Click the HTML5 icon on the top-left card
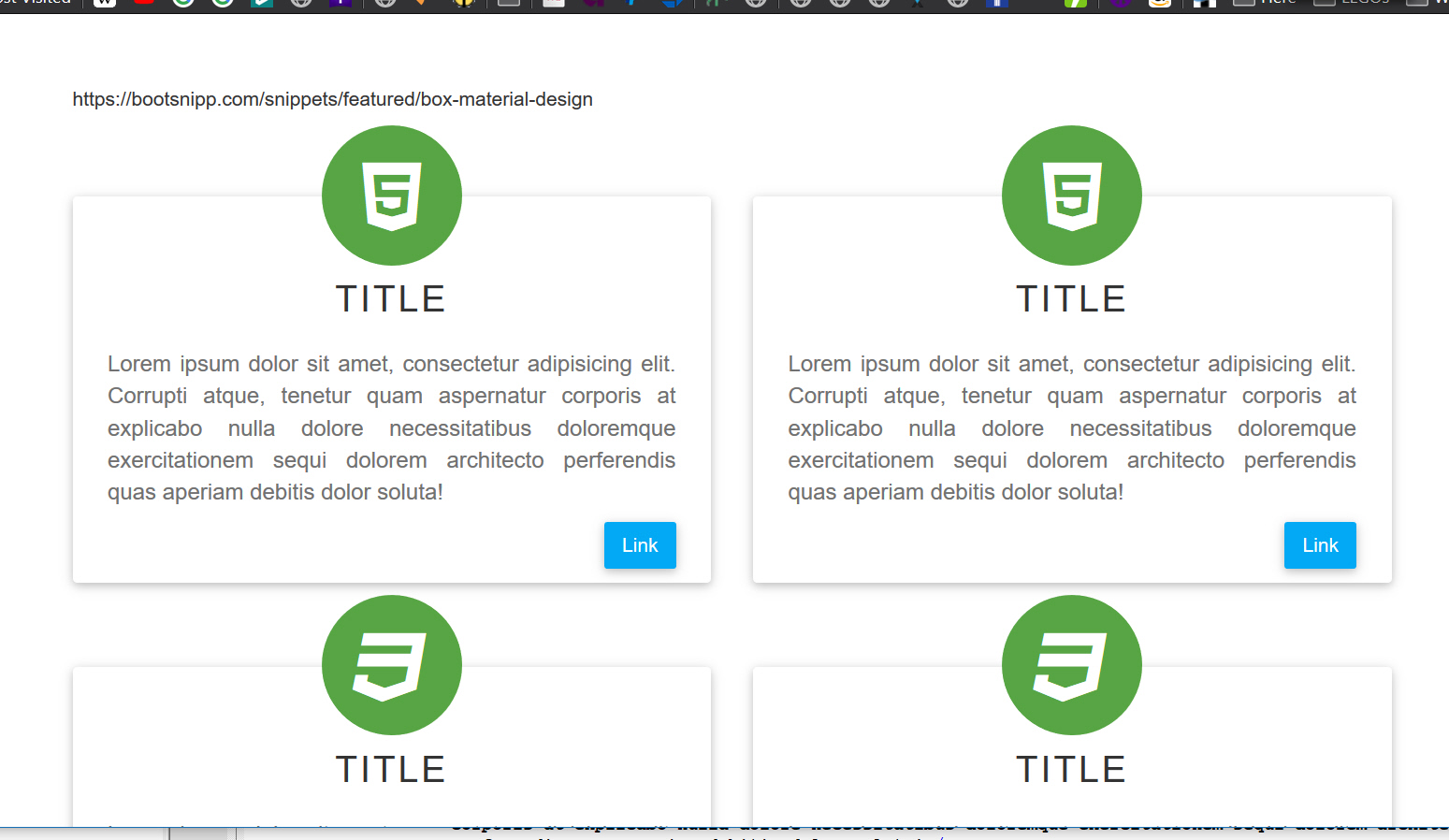This screenshot has width=1449, height=840. [x=391, y=196]
